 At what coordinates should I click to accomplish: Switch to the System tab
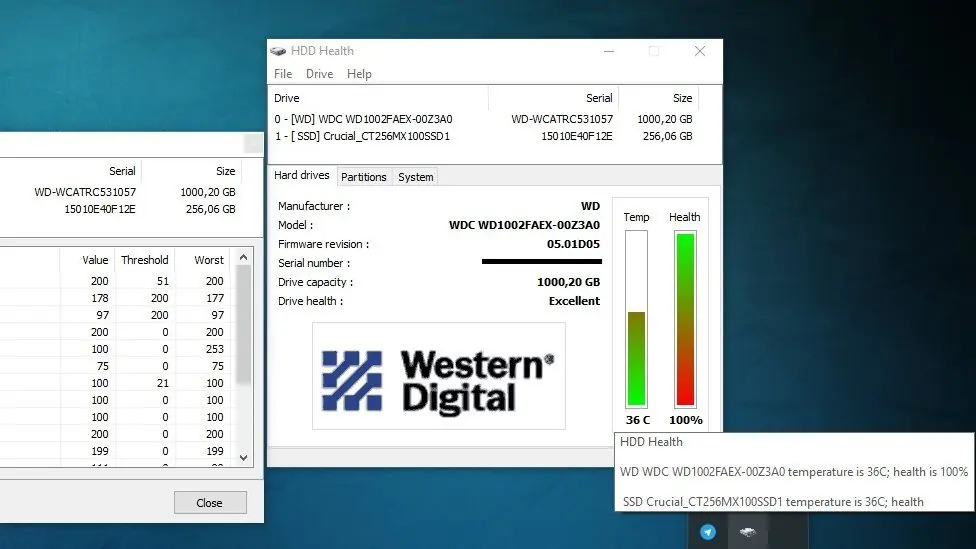[x=416, y=177]
